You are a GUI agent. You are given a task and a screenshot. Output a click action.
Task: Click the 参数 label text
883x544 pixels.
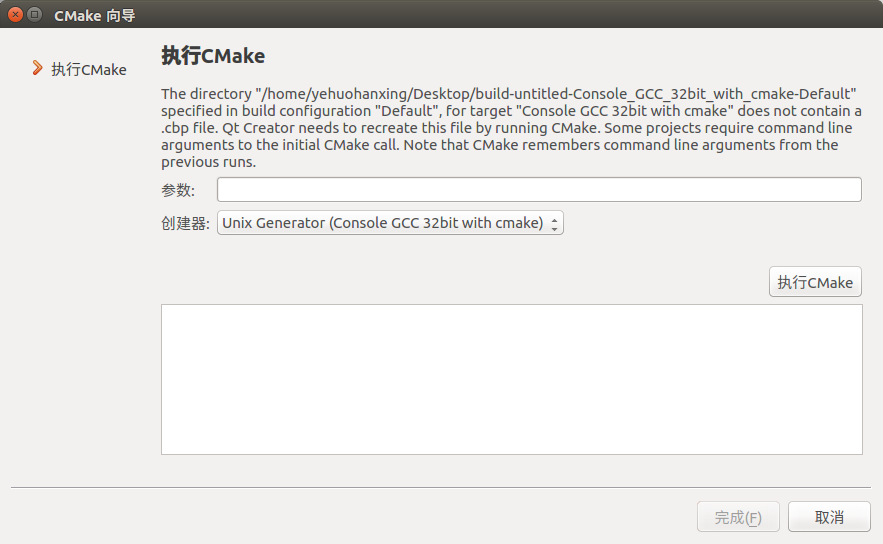click(177, 190)
